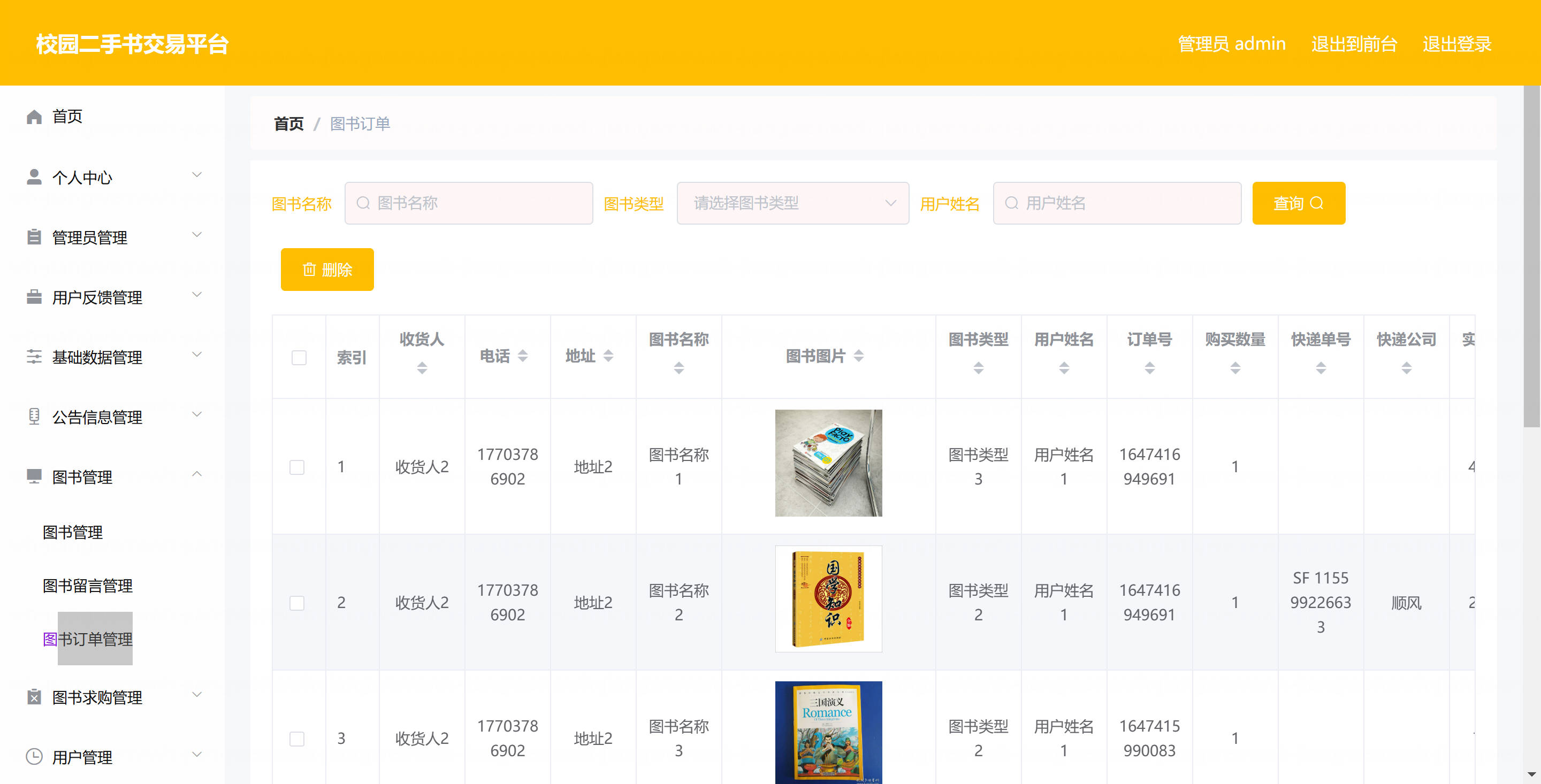Viewport: 1541px width, 784px height.
Task: Click the clipboard-x icon next to 图书求购管理
Action: point(34,697)
